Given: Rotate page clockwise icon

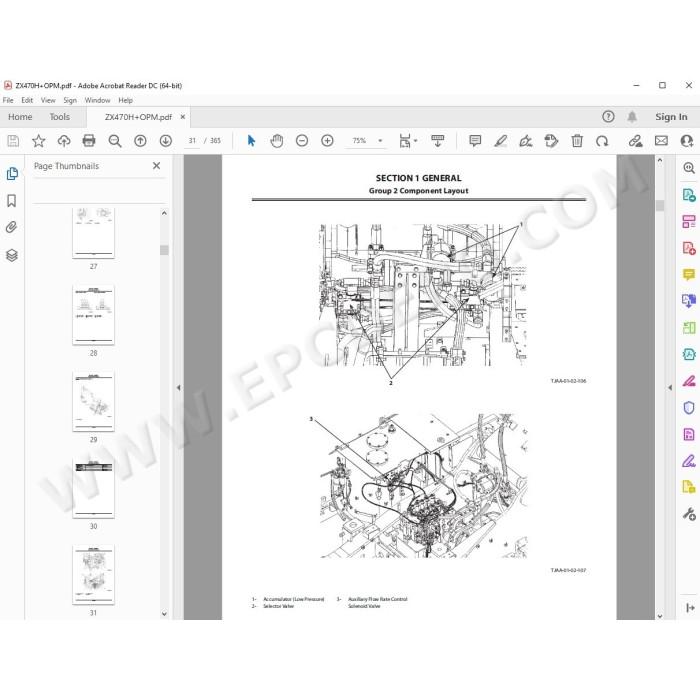Looking at the screenshot, I should click(602, 141).
